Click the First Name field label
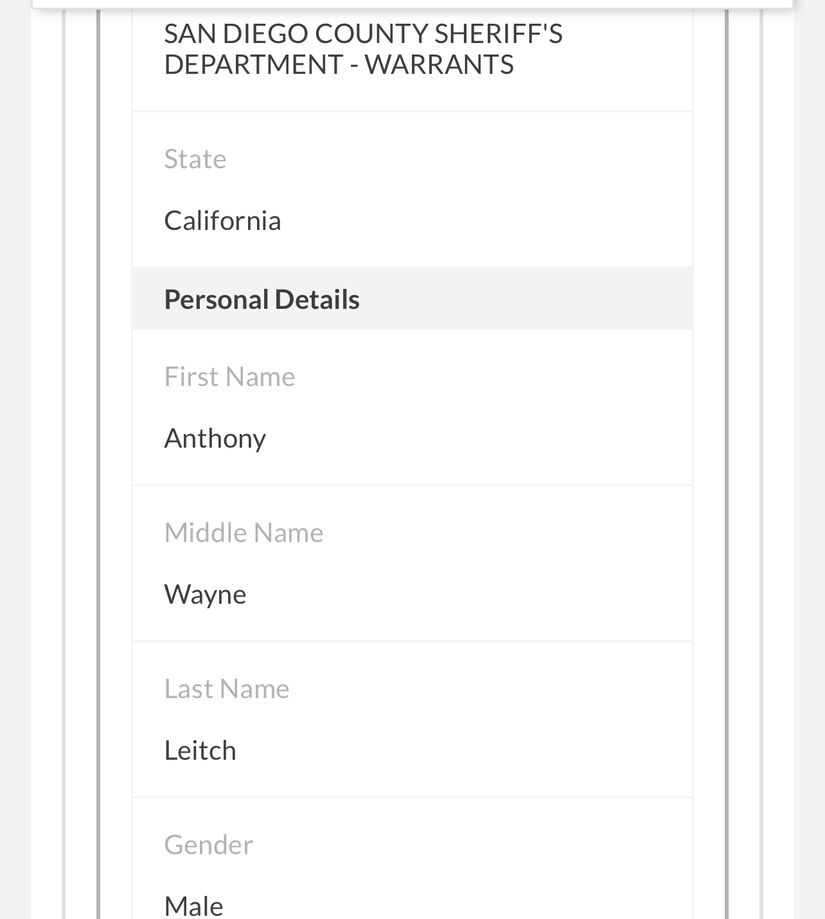Viewport: 825px width, 919px height. click(230, 376)
